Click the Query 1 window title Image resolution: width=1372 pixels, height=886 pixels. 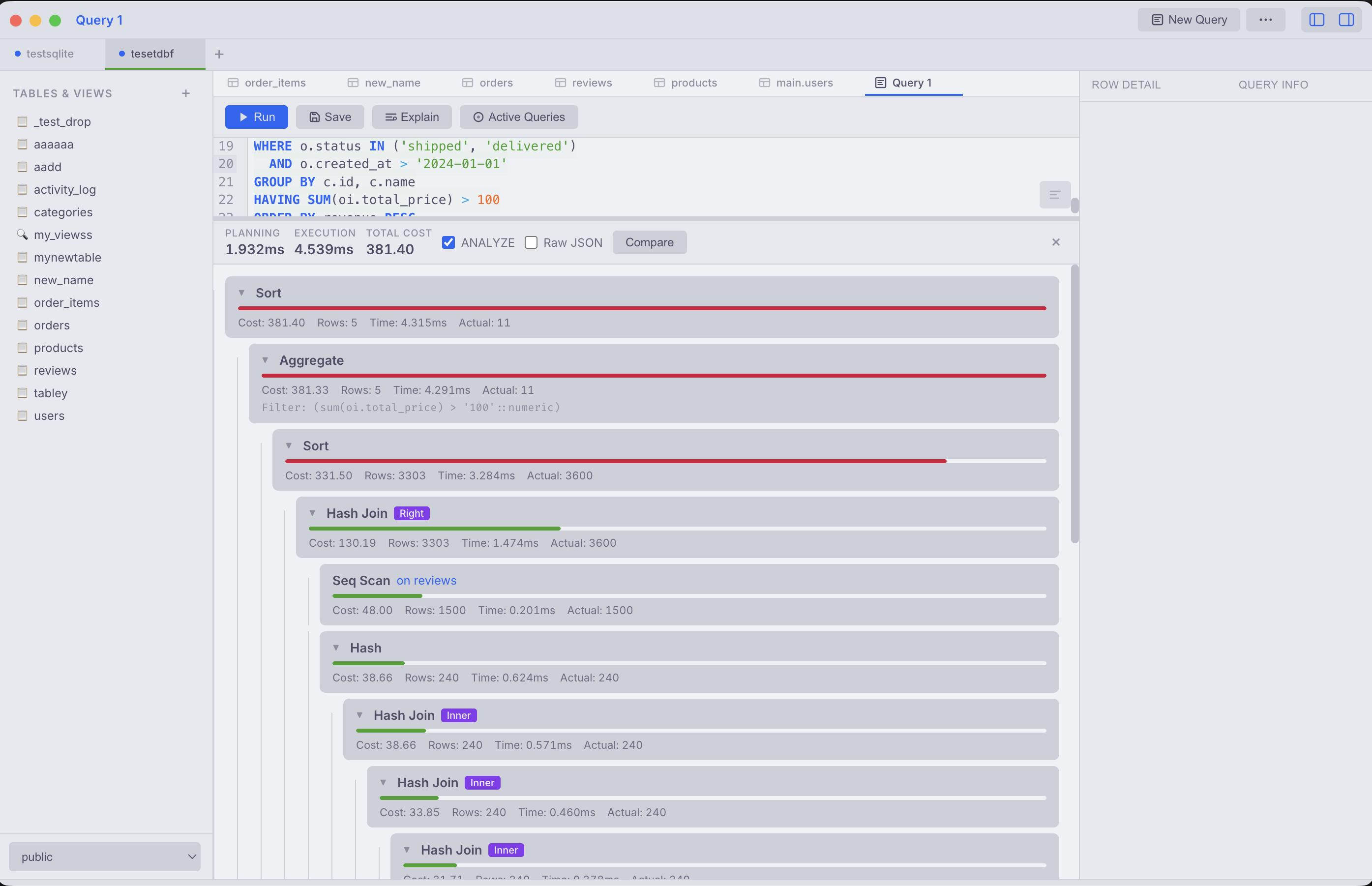[x=99, y=20]
